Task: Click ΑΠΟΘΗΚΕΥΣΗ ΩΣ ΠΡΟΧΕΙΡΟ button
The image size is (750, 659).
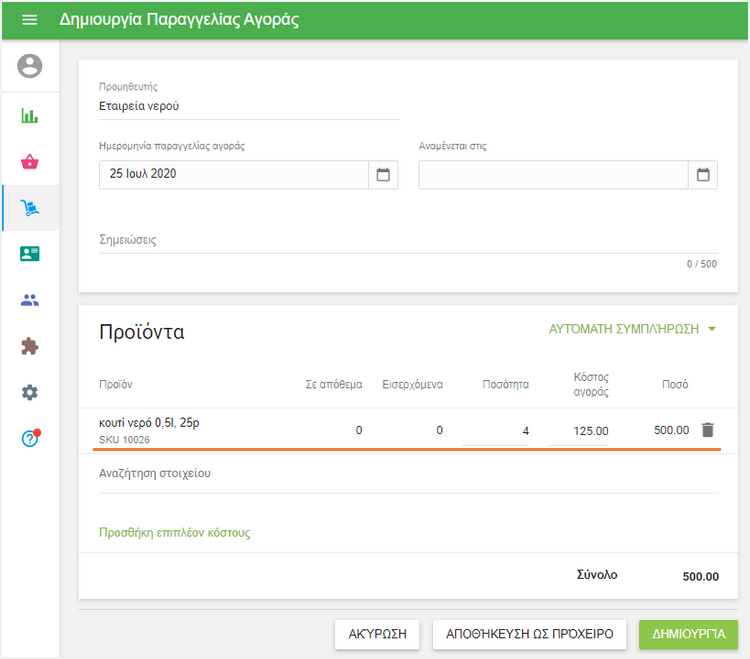Action: click(529, 634)
